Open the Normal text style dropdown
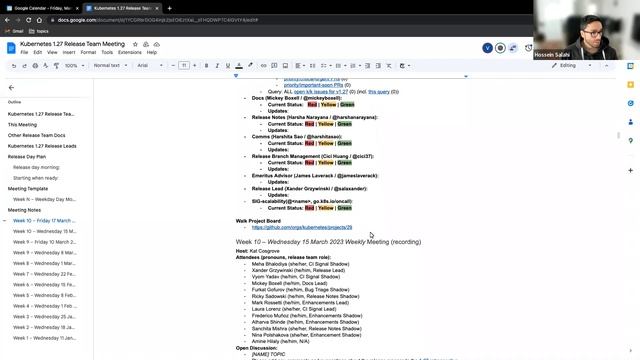Viewport: 640px width, 360px height. [110, 66]
